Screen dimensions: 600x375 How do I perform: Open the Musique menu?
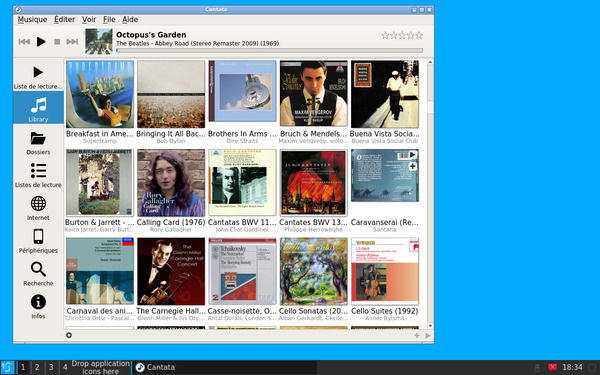pos(33,20)
